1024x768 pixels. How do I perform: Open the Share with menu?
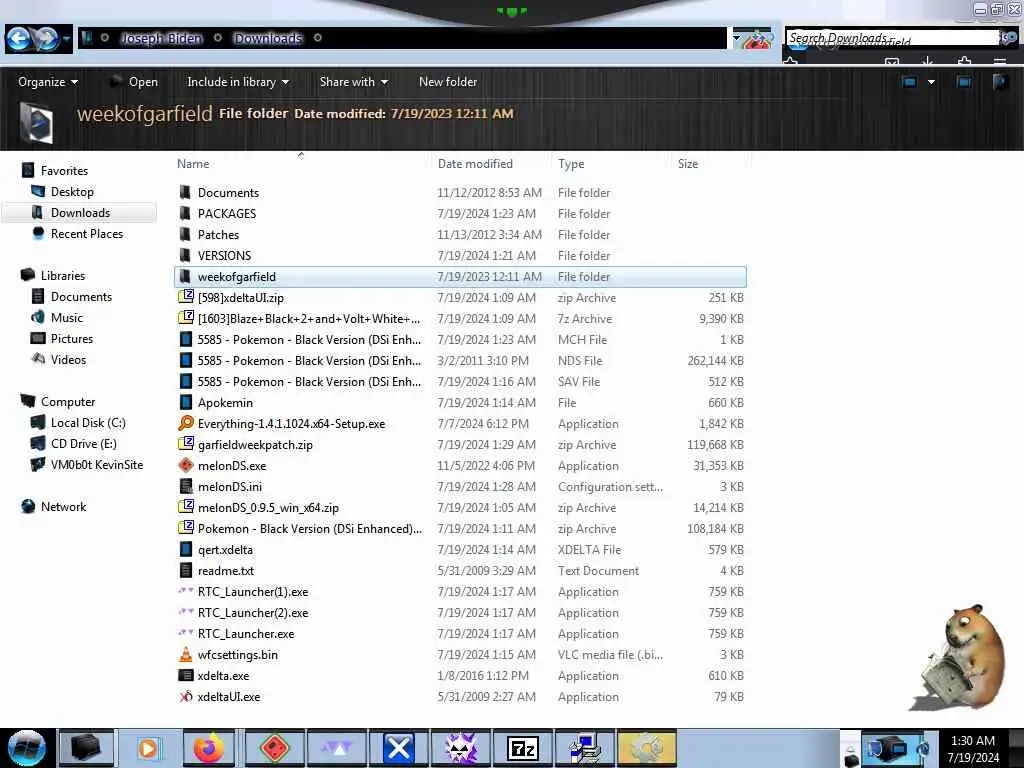(x=353, y=82)
